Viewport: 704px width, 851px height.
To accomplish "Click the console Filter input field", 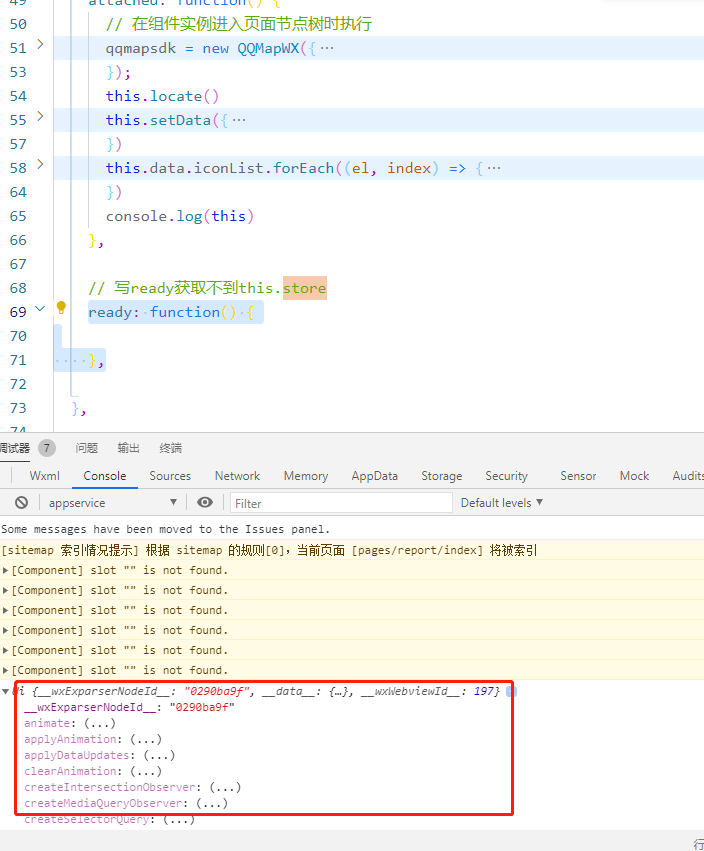I will click(340, 503).
